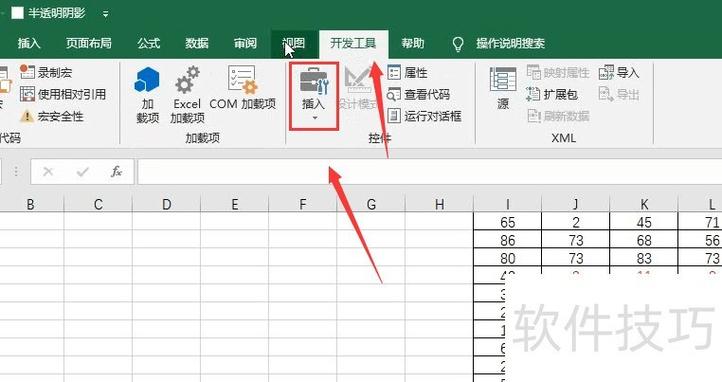Image resolution: width=722 pixels, height=382 pixels.
Task: Select the 数据 ribbon tab
Action: pyautogui.click(x=197, y=43)
